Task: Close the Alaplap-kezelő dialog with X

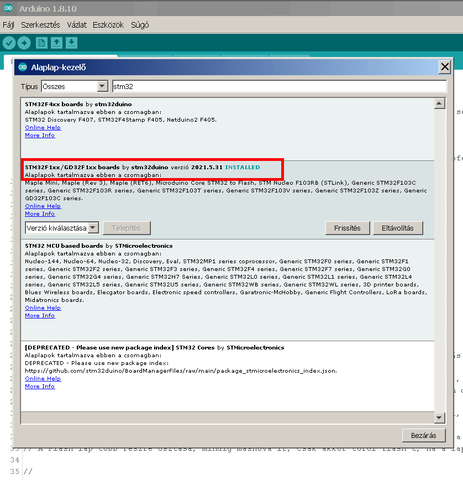Action: pyautogui.click(x=445, y=67)
